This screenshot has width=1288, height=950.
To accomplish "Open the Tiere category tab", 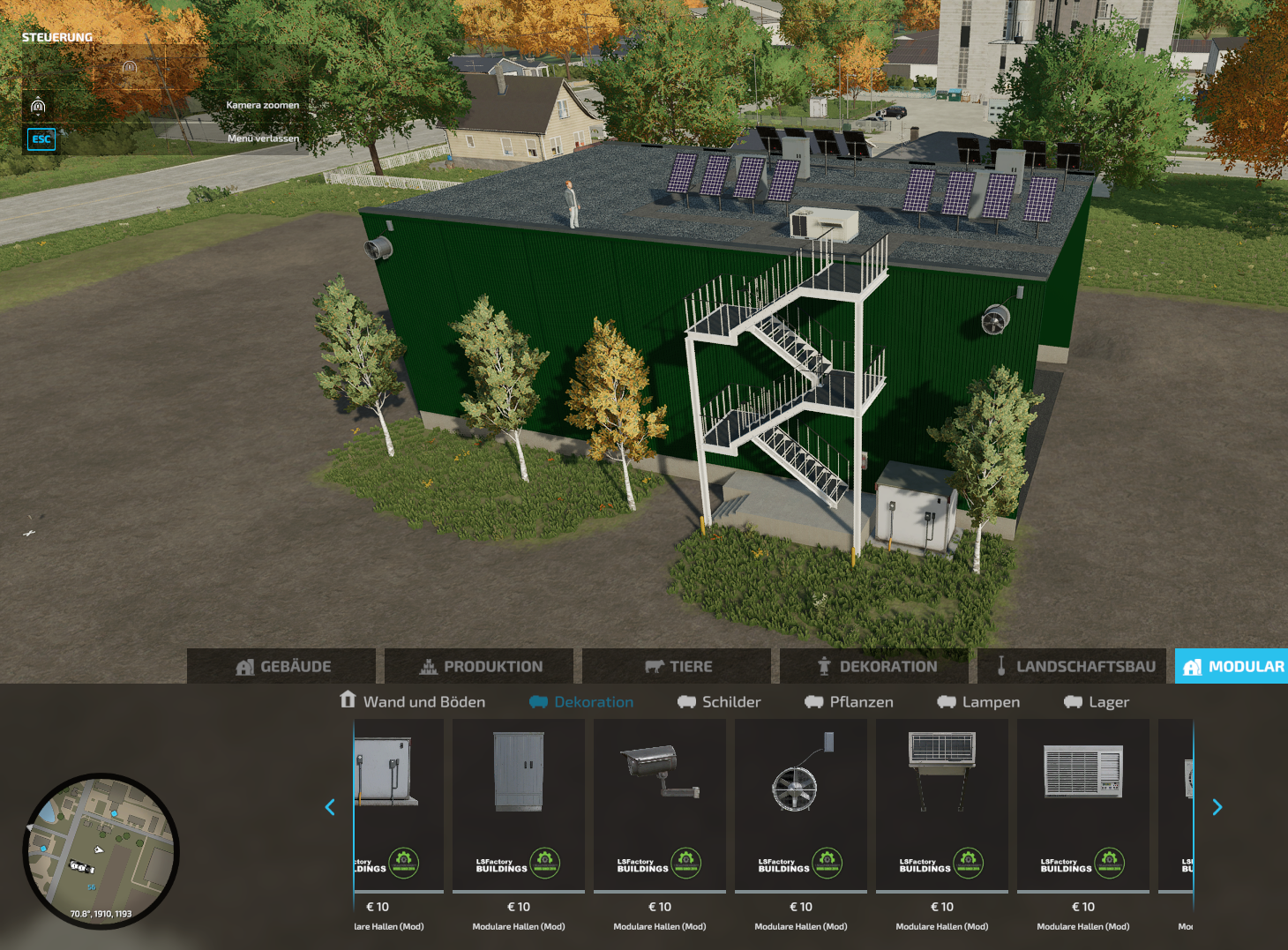I will tap(678, 667).
